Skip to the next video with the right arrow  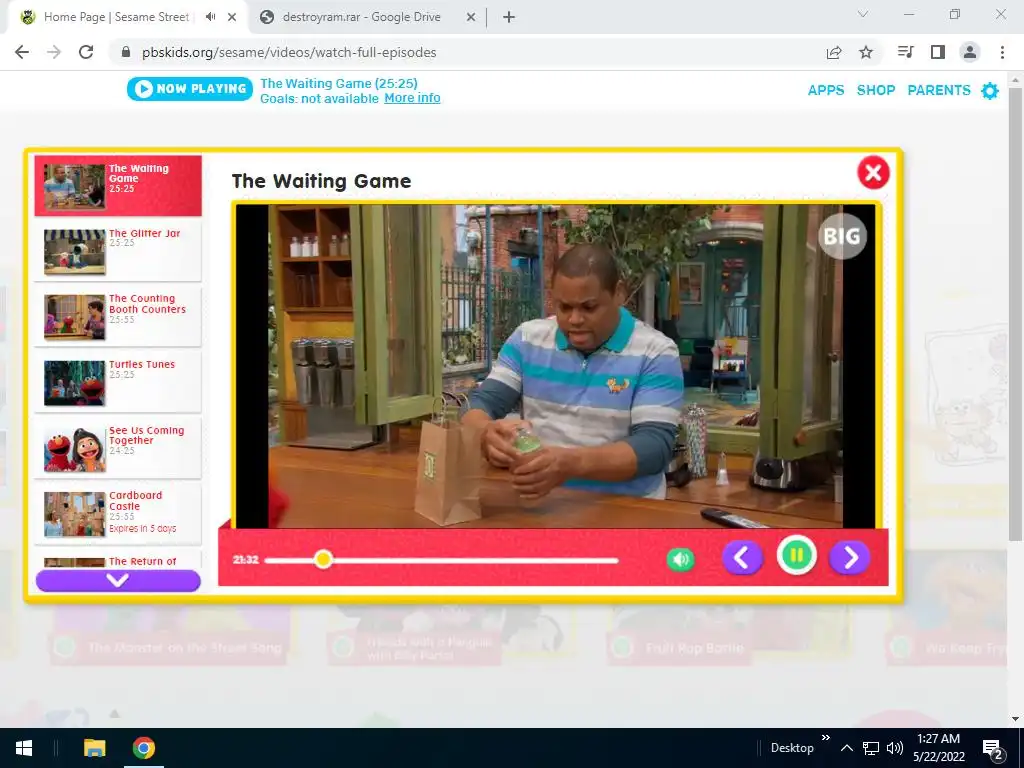pyautogui.click(x=849, y=558)
